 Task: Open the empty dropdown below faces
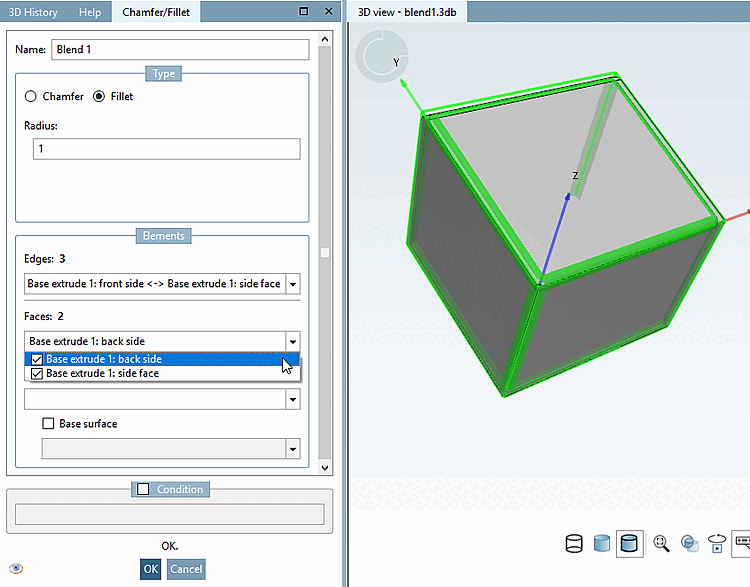point(293,399)
